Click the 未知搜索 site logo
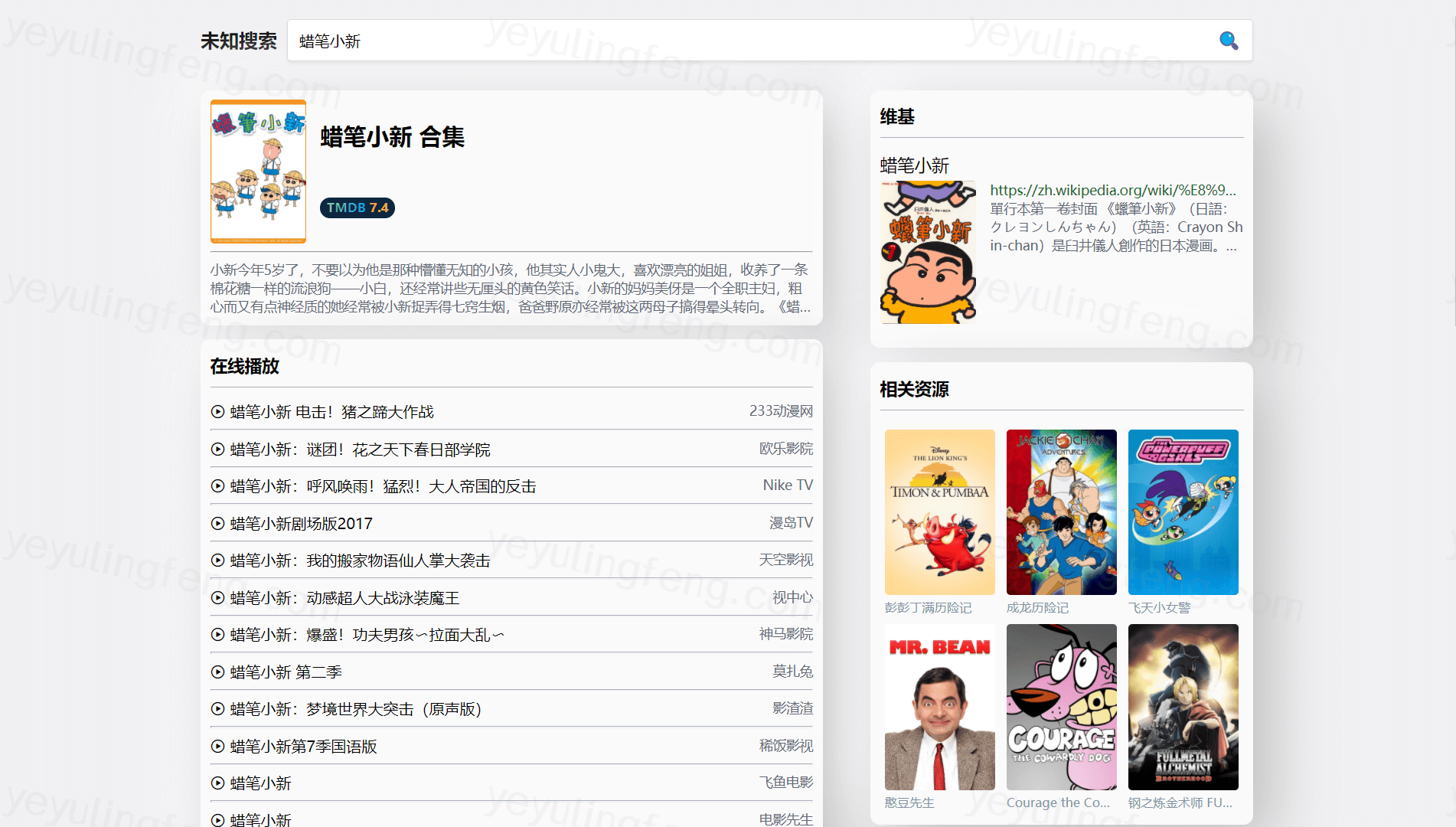Image resolution: width=1456 pixels, height=827 pixels. 239,41
